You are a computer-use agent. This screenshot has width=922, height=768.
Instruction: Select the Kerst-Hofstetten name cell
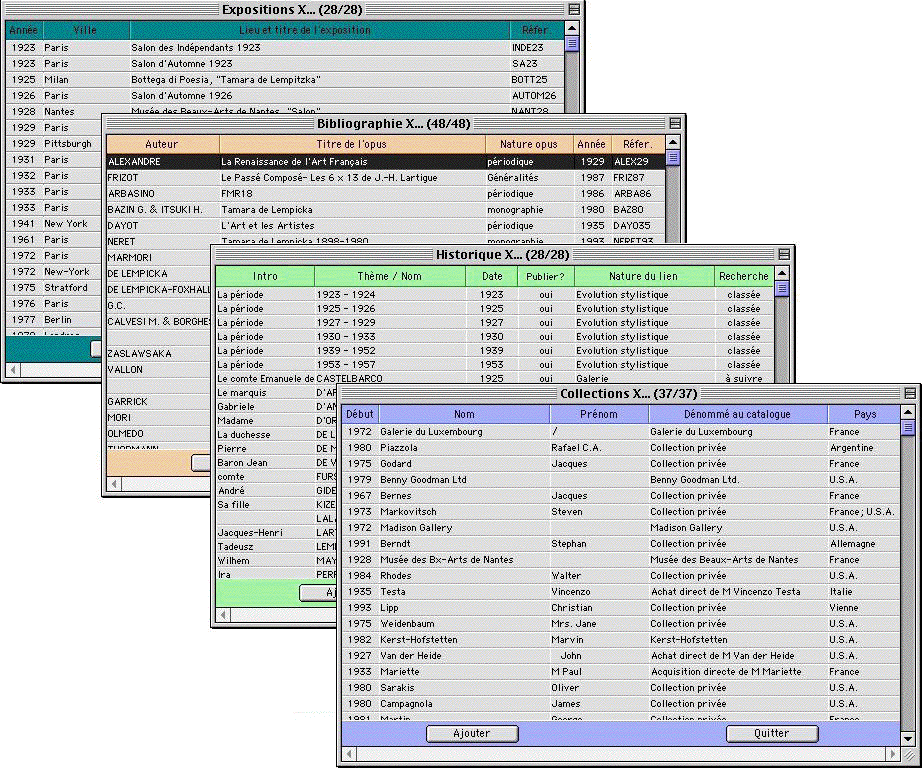click(419, 640)
